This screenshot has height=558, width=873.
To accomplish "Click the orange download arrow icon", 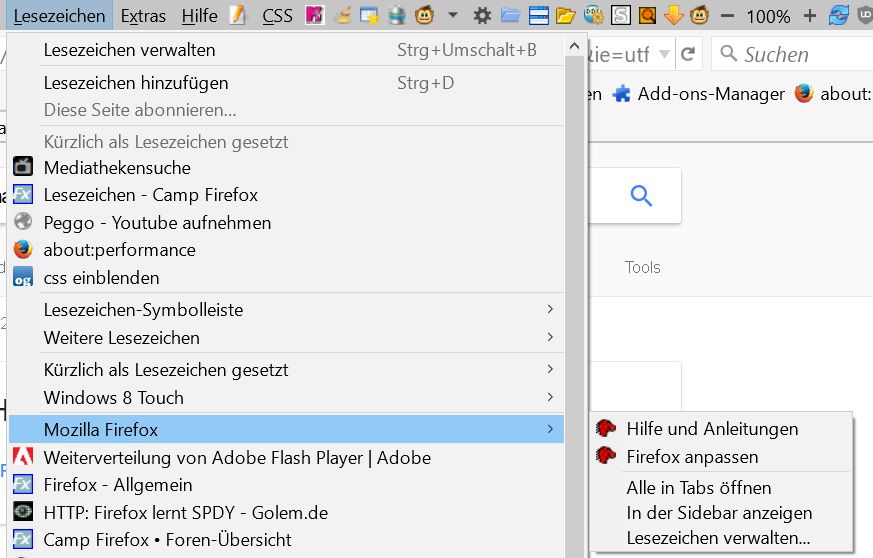I will (673, 16).
